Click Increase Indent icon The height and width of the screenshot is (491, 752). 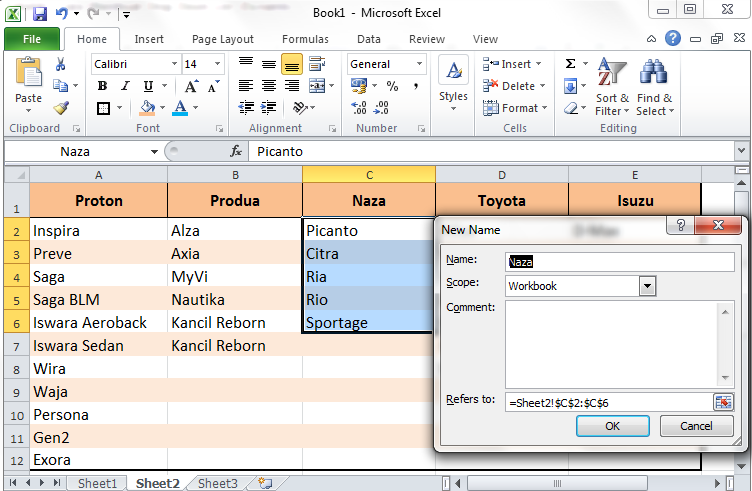[x=269, y=108]
